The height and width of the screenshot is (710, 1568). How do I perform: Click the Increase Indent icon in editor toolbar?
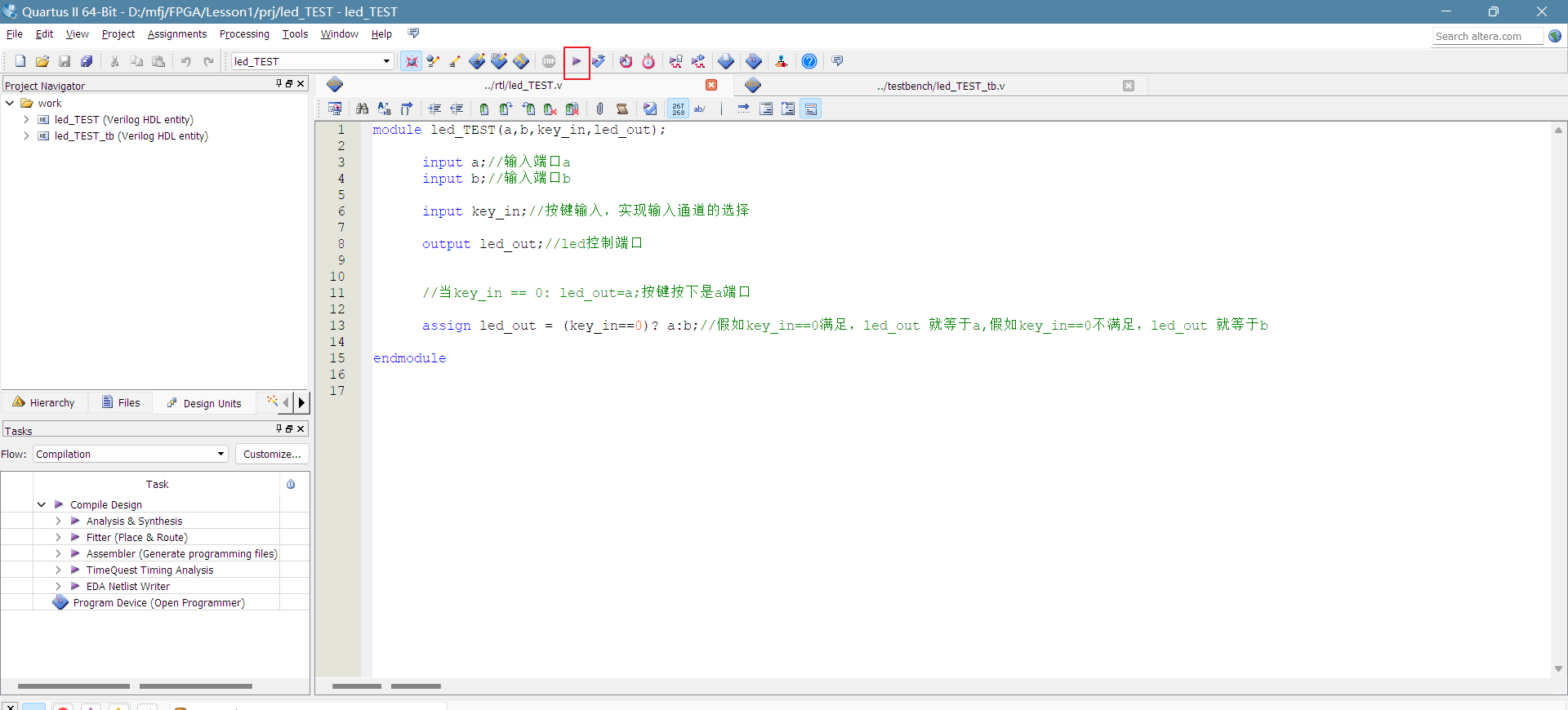tap(434, 109)
